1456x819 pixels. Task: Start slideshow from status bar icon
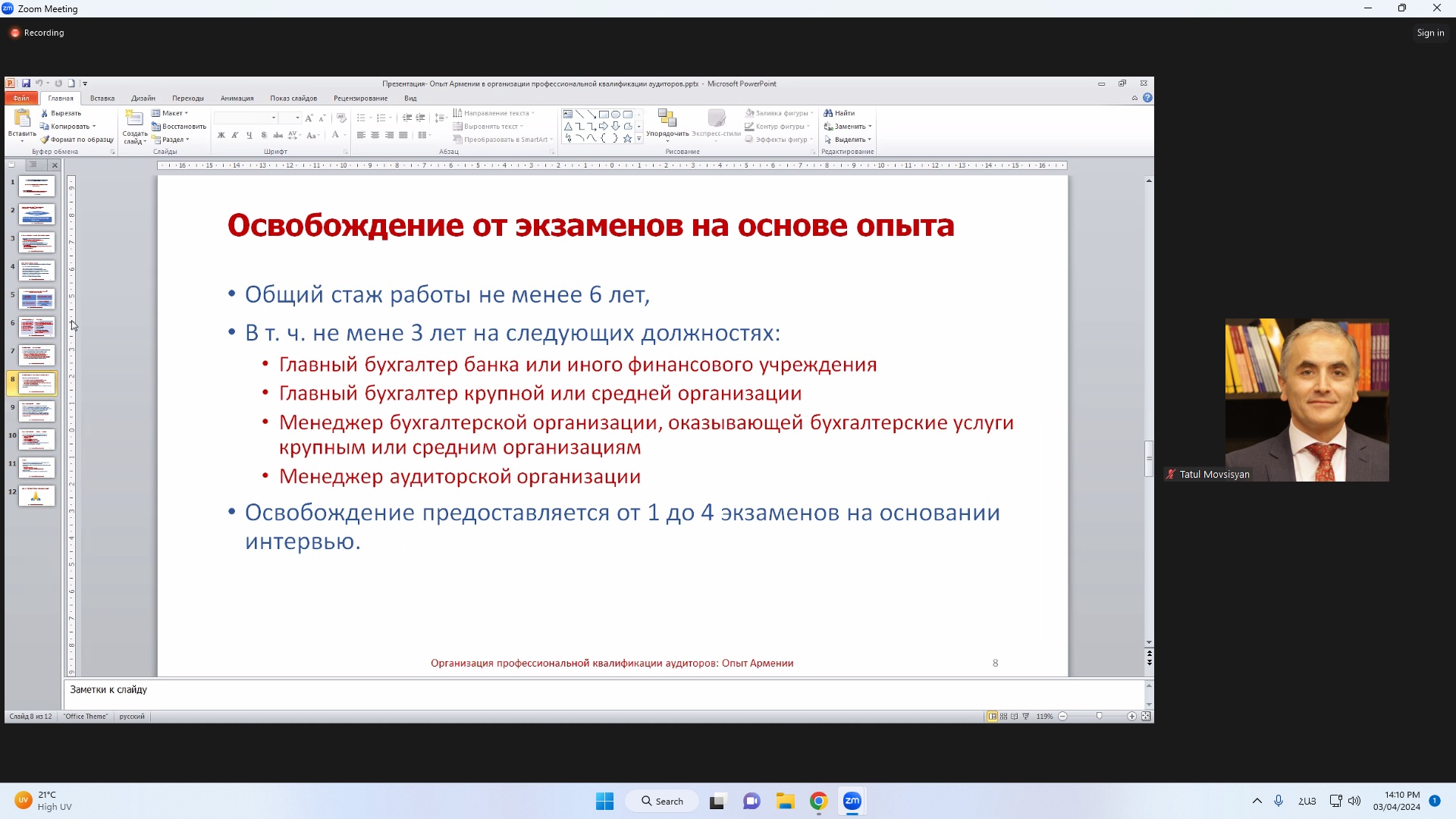[1026, 717]
